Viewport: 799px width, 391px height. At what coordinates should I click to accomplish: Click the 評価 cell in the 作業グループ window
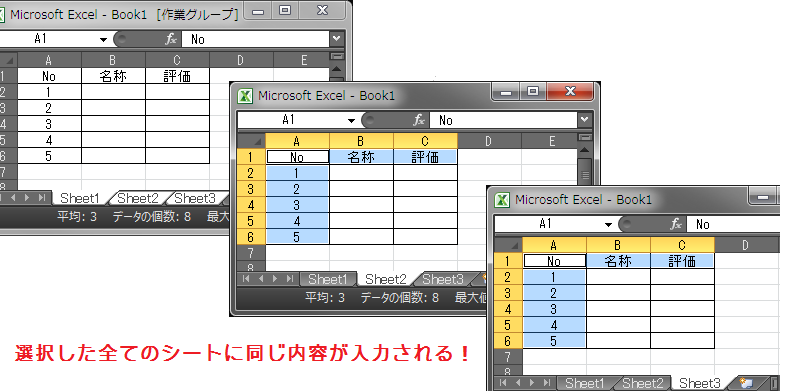coord(177,76)
